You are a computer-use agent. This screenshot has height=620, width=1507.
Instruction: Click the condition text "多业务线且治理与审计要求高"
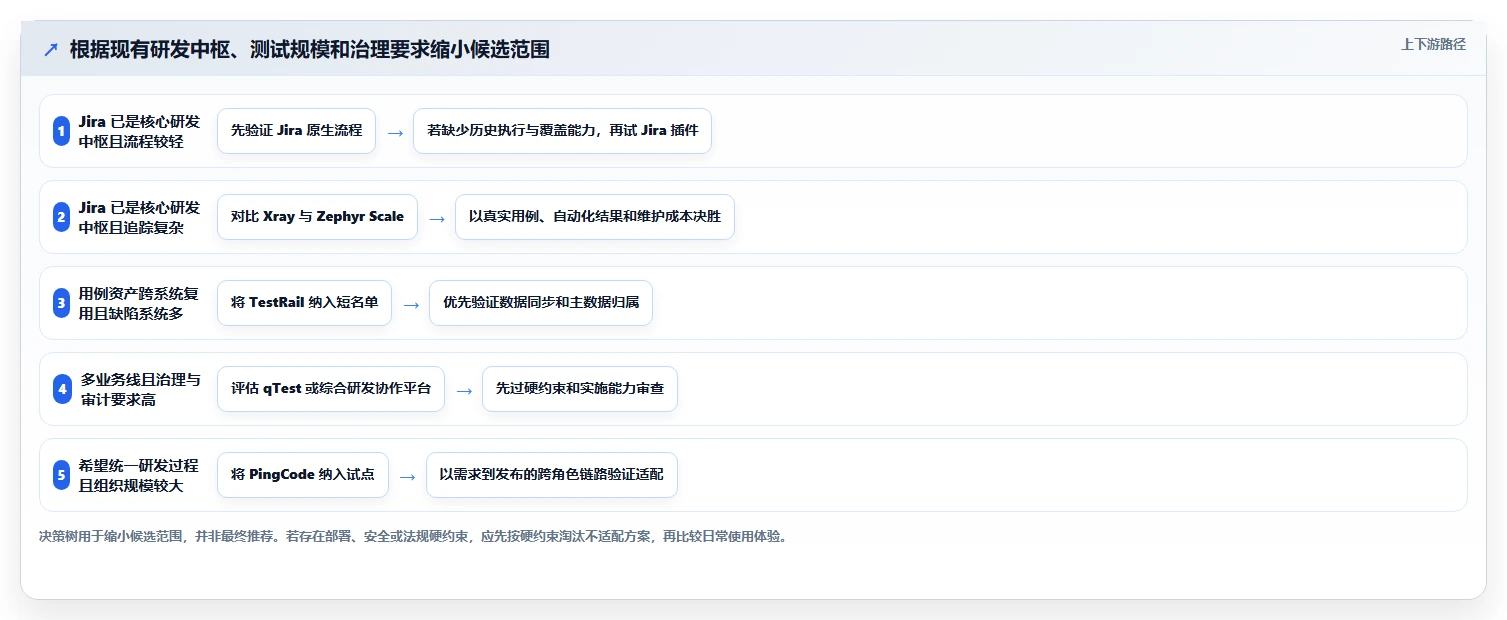click(x=140, y=389)
